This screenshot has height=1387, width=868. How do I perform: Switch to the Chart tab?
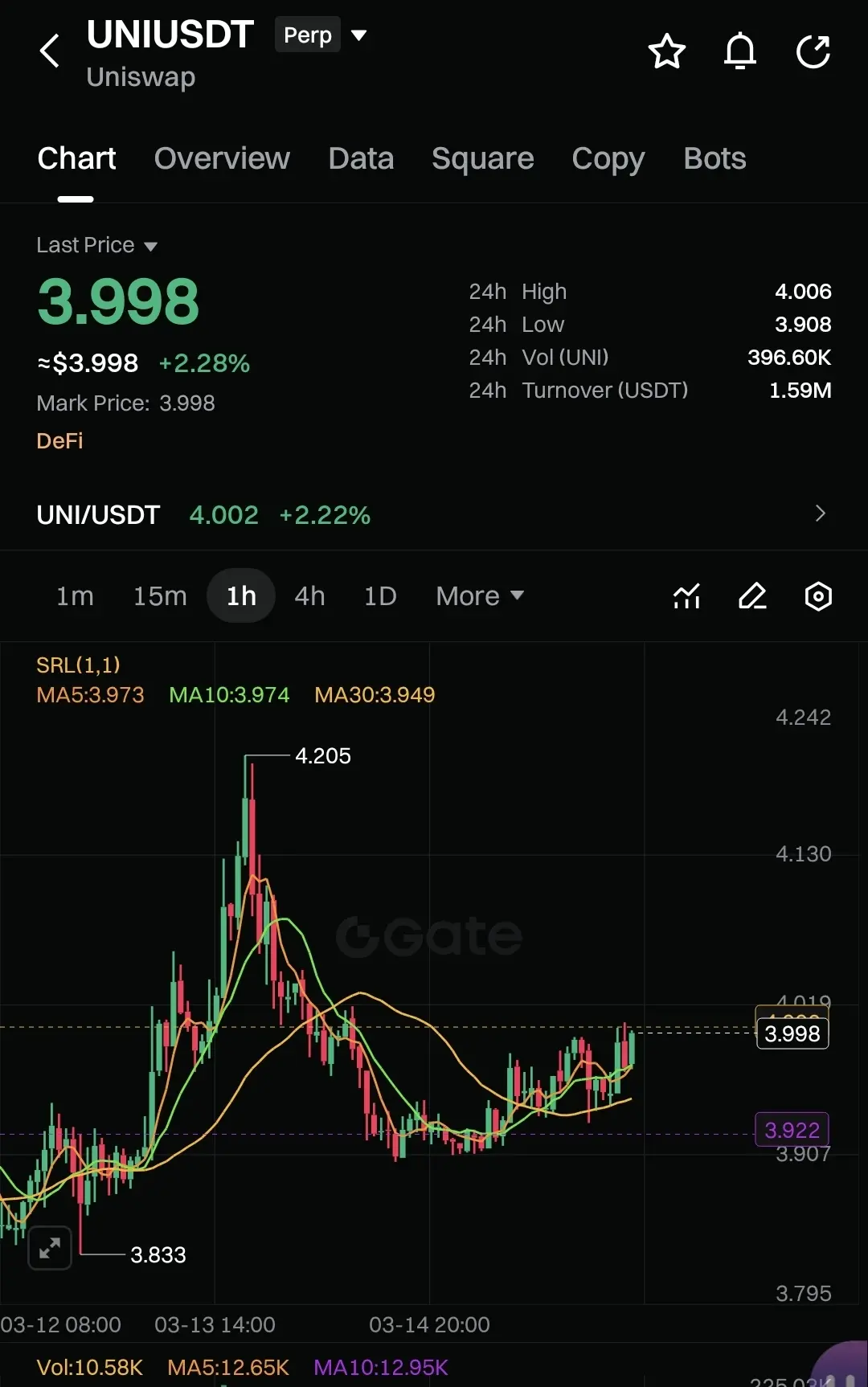point(76,158)
